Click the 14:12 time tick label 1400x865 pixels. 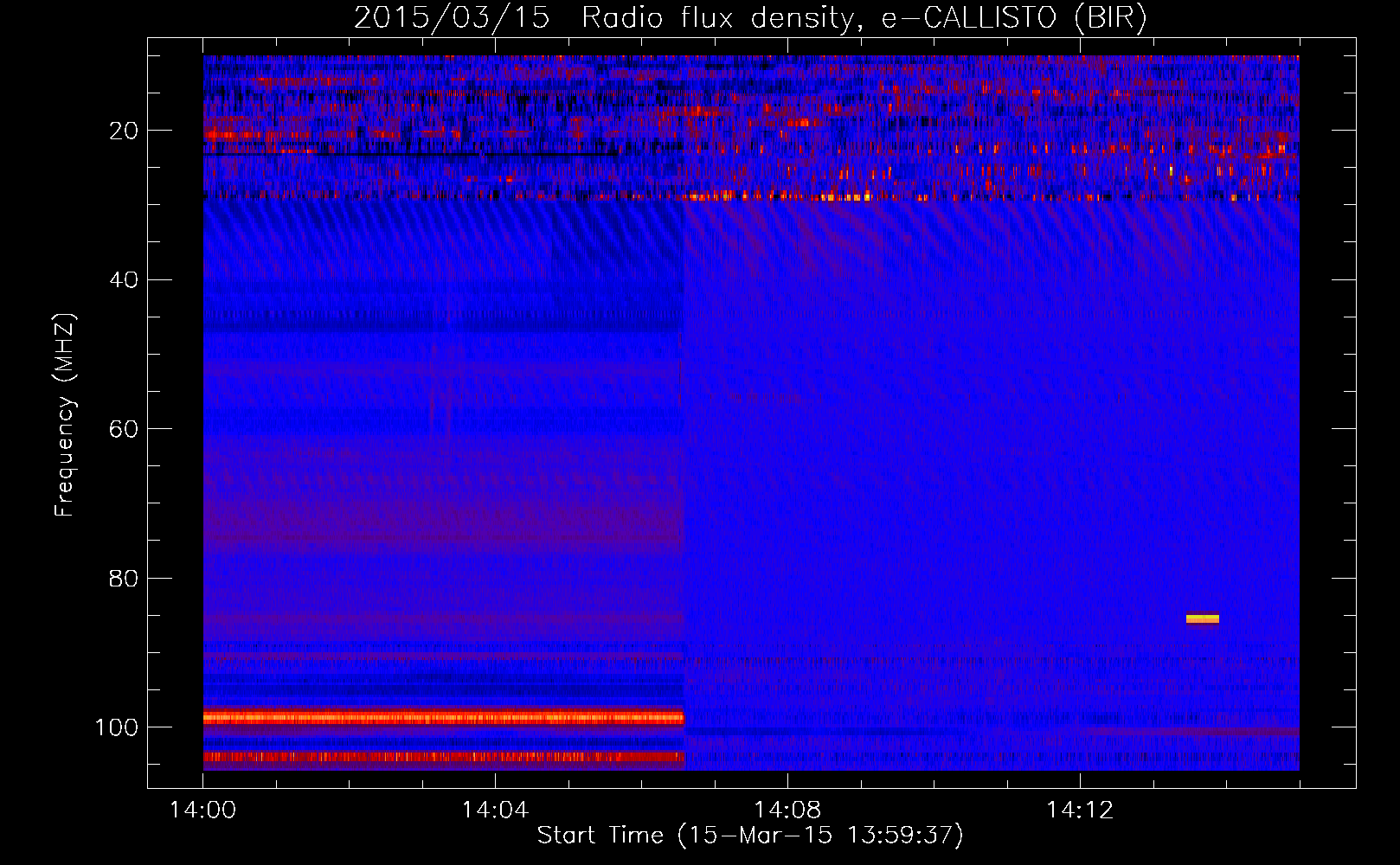[x=1080, y=811]
